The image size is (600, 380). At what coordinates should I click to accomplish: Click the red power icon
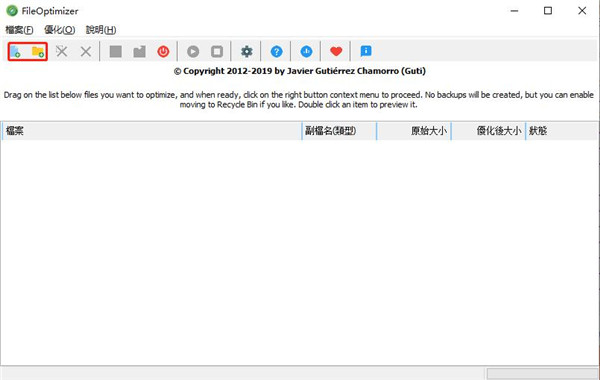(163, 51)
